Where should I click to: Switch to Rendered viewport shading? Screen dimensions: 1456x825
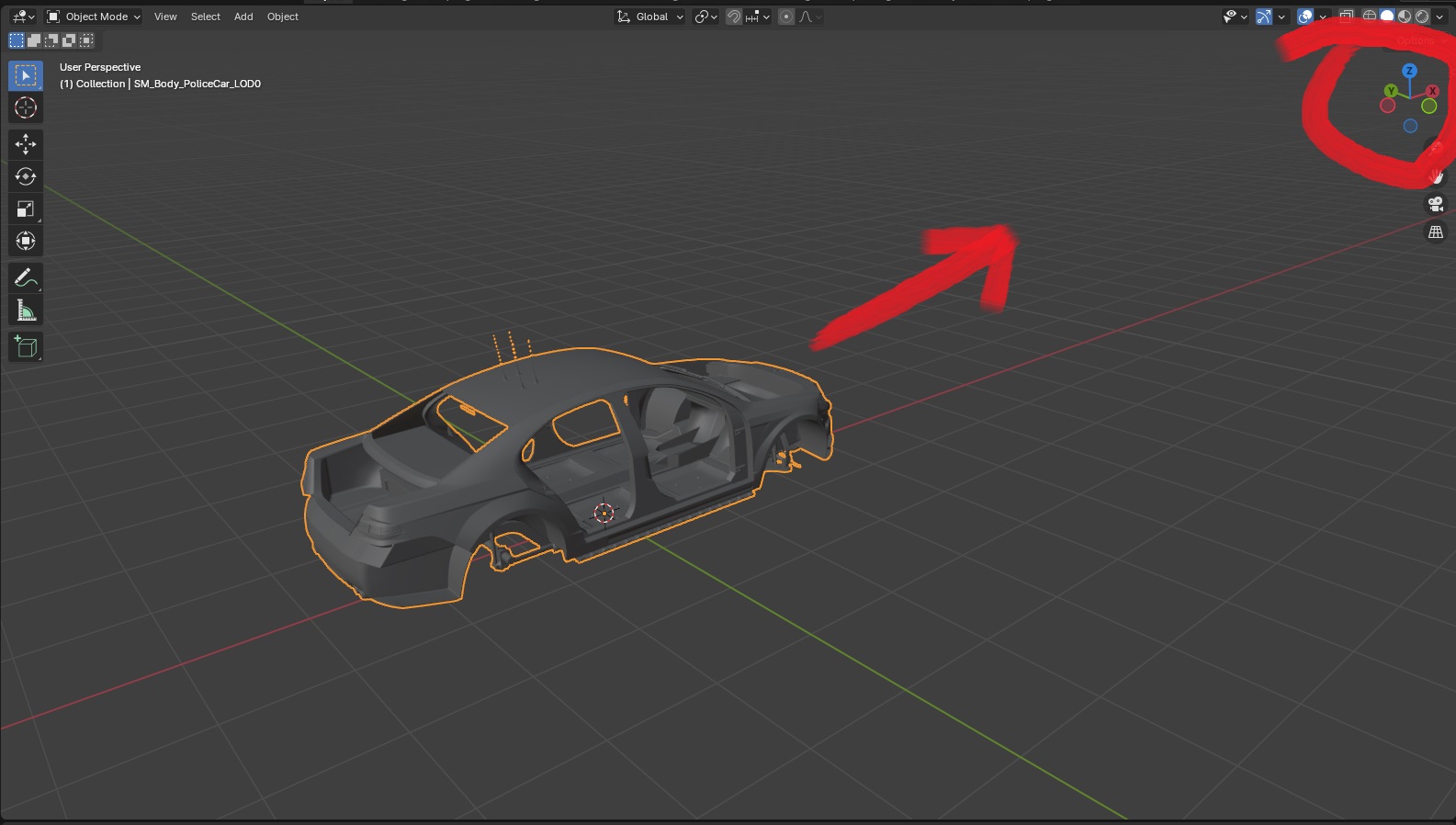click(1422, 17)
